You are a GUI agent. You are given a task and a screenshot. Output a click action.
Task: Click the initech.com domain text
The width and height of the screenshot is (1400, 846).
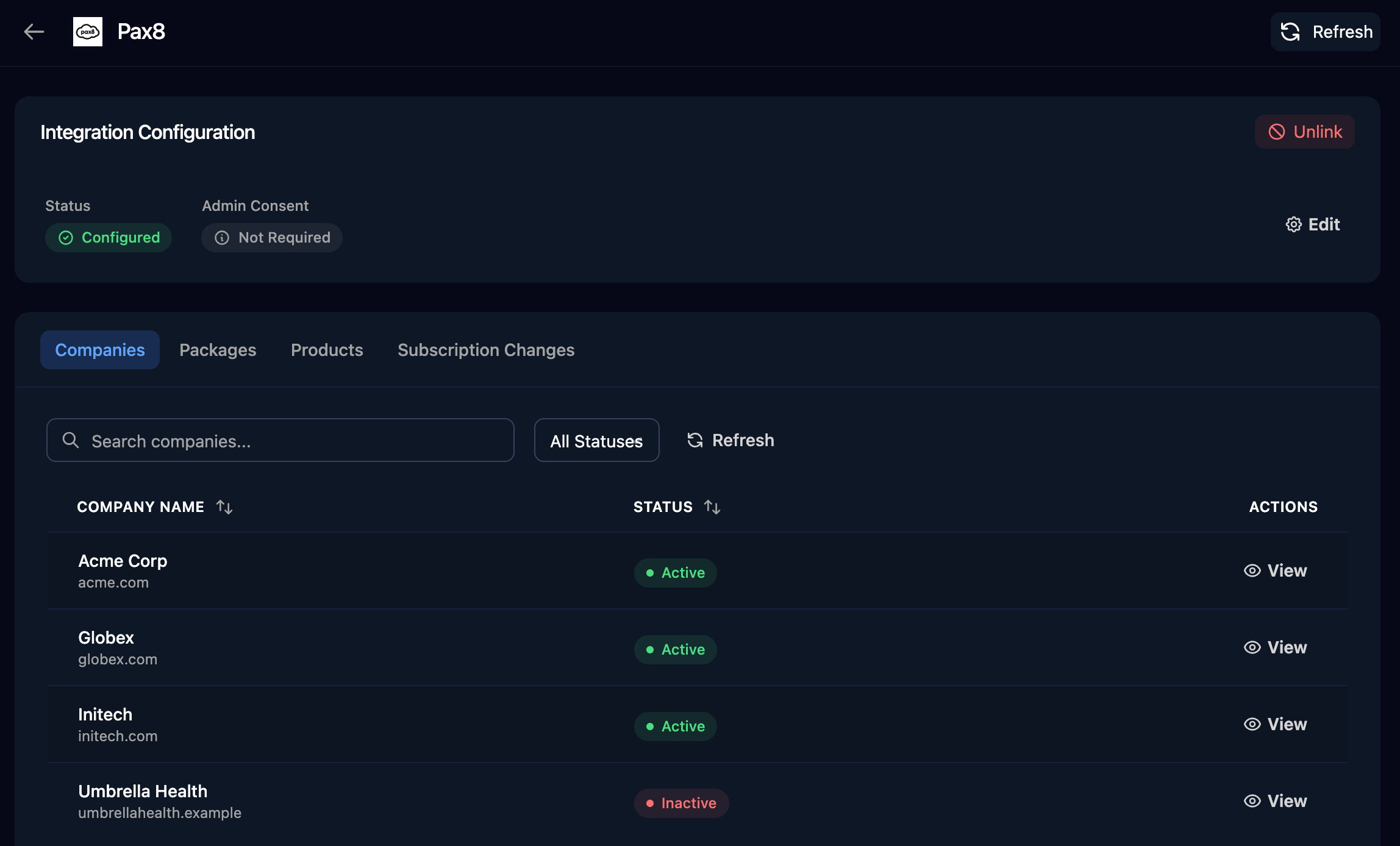tap(118, 736)
